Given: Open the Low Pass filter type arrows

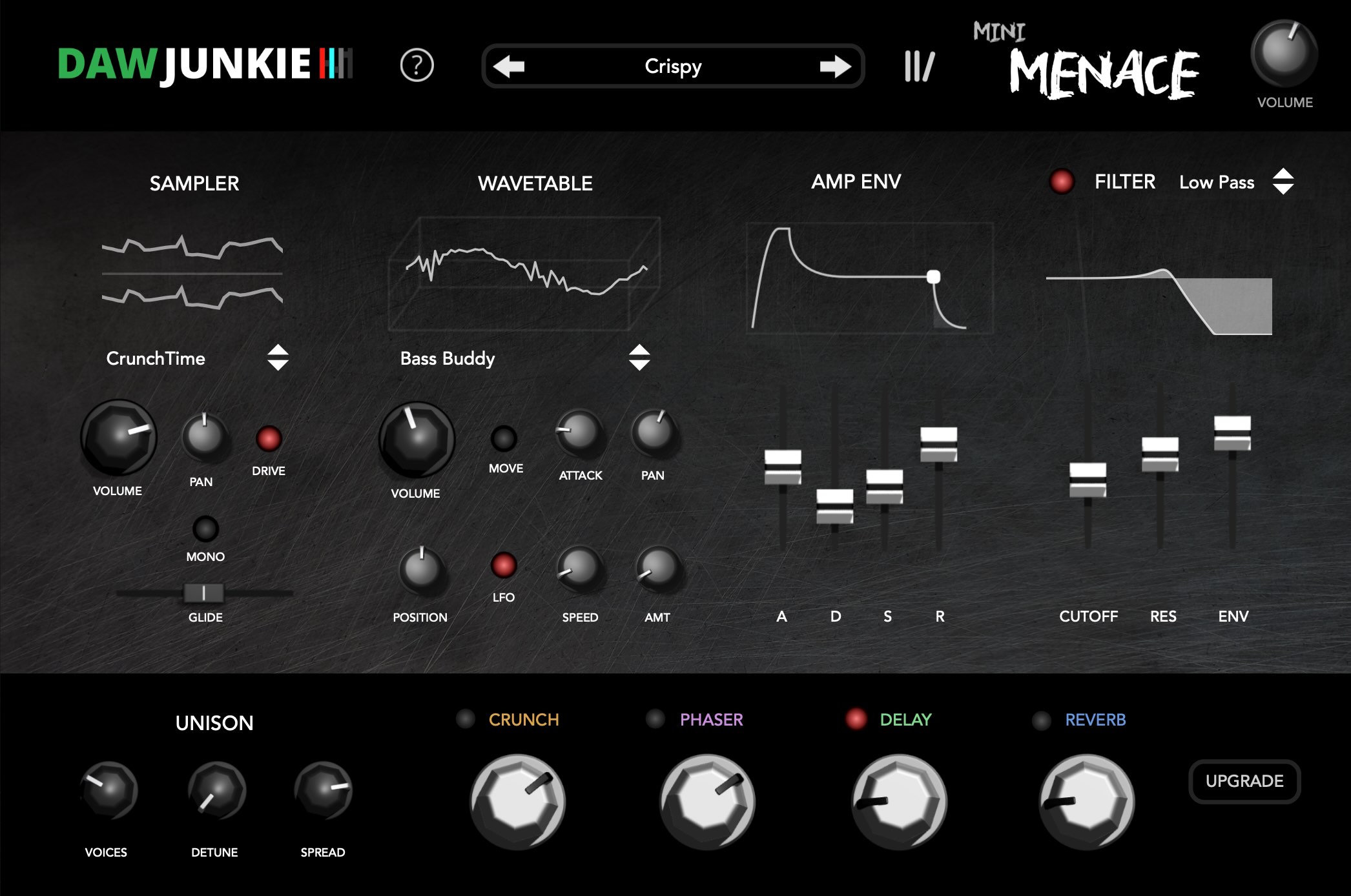Looking at the screenshot, I should pos(1283,181).
